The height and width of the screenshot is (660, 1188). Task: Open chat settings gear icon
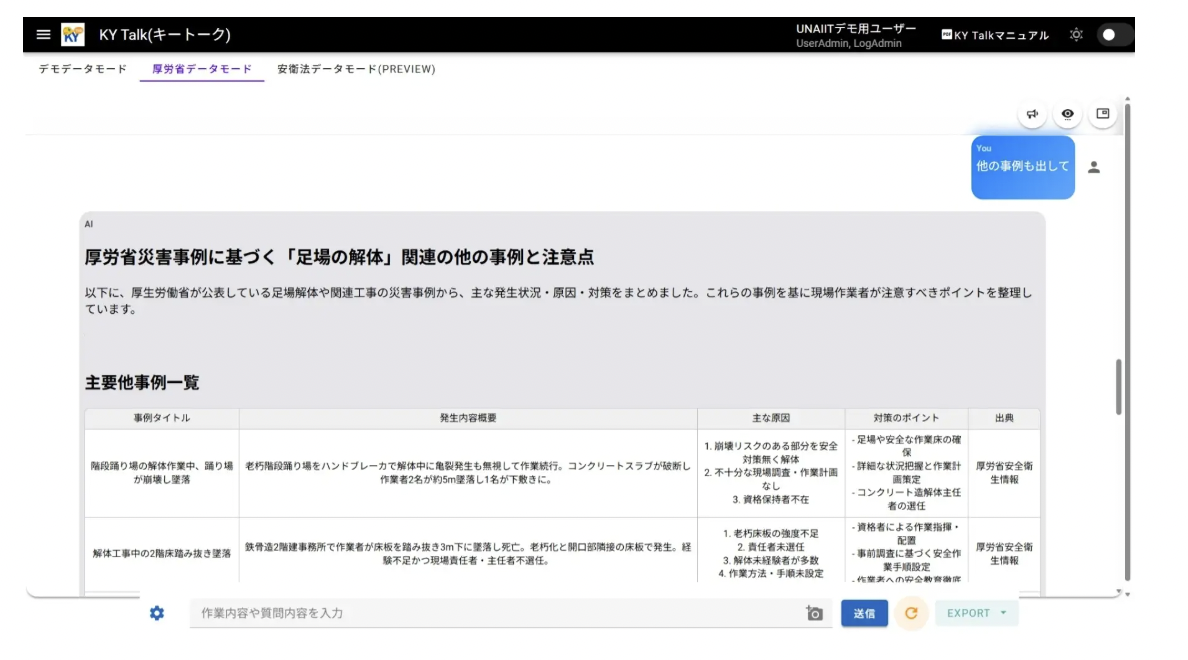tap(157, 613)
